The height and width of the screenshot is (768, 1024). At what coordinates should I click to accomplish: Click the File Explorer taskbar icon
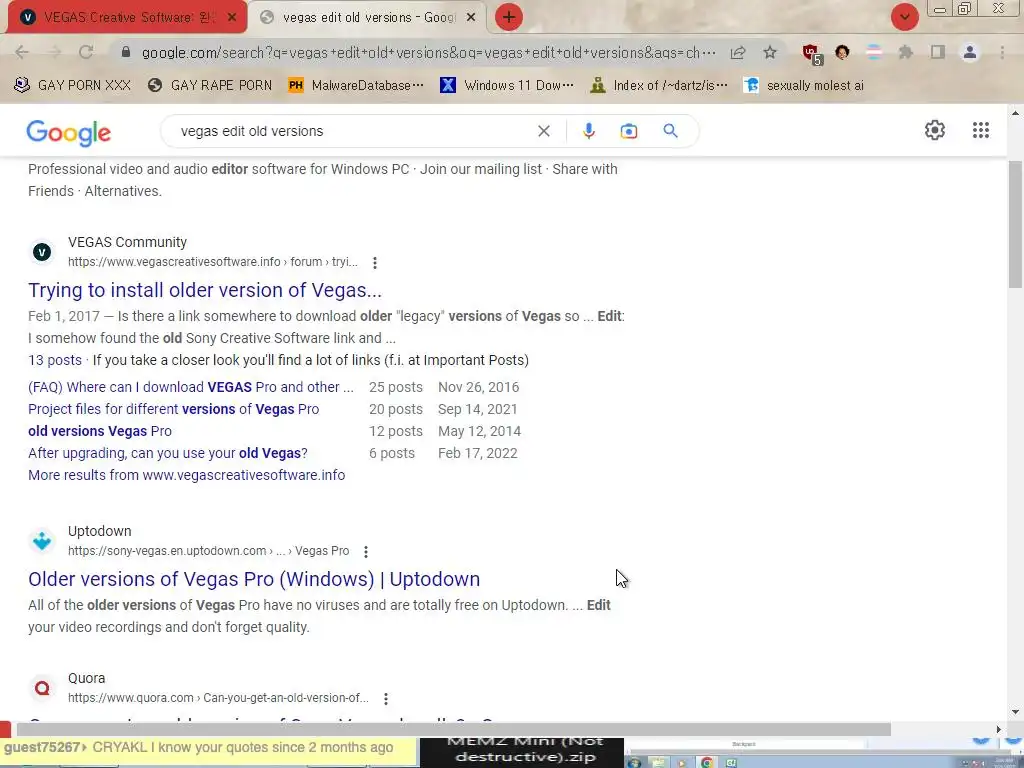pos(659,761)
